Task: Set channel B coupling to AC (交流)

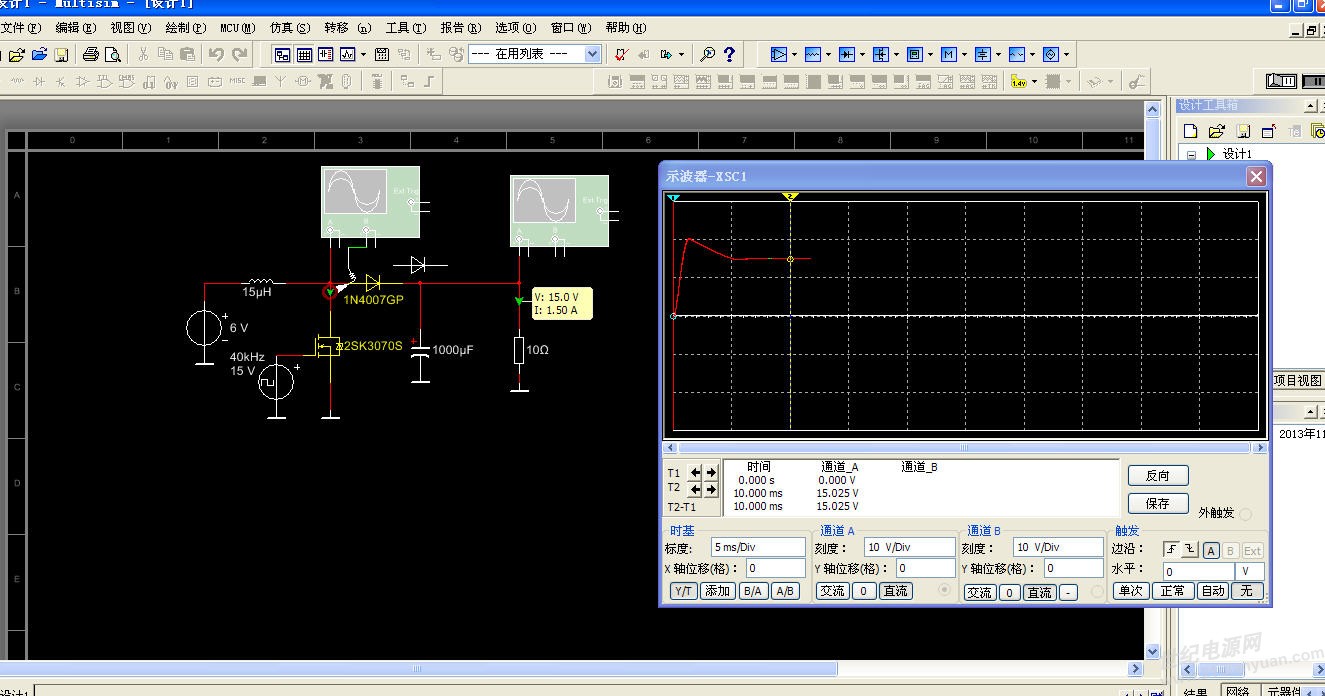Action: coord(980,592)
